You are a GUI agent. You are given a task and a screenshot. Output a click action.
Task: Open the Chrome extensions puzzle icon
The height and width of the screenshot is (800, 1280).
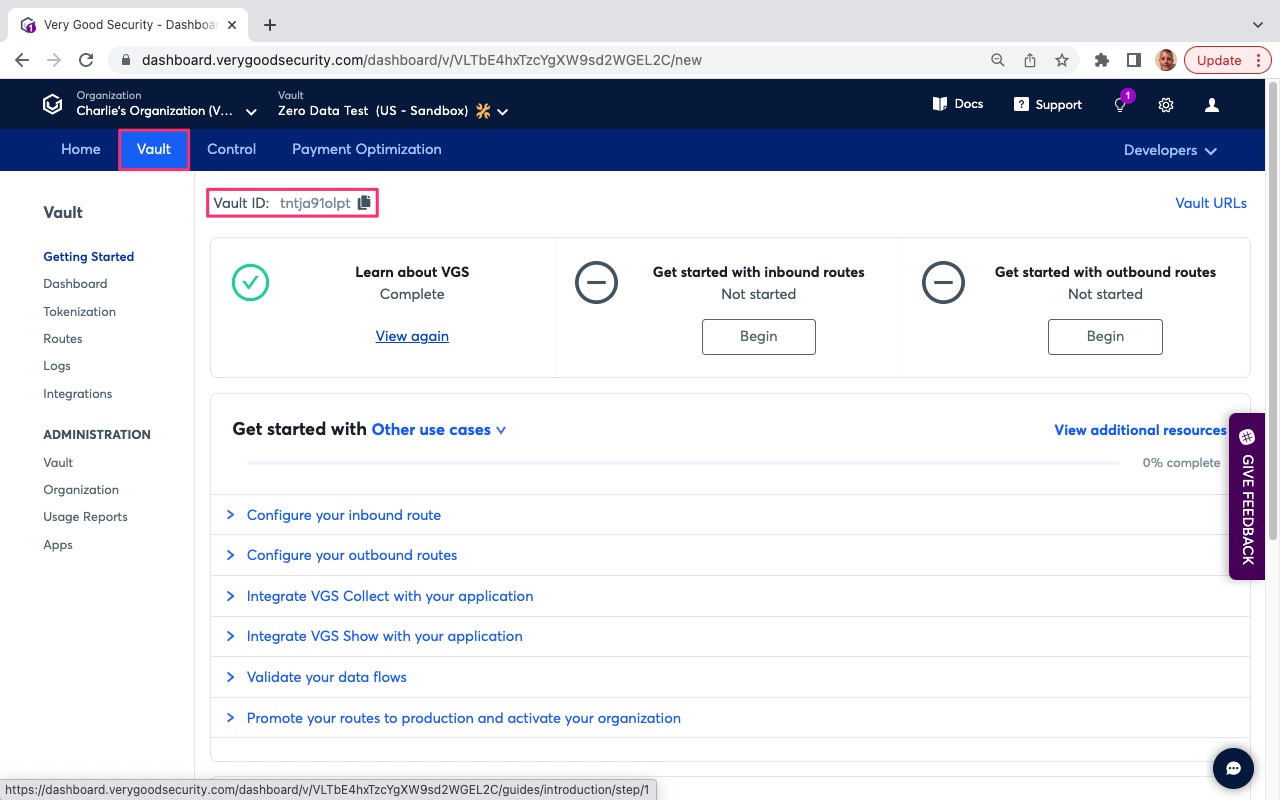coord(1102,60)
